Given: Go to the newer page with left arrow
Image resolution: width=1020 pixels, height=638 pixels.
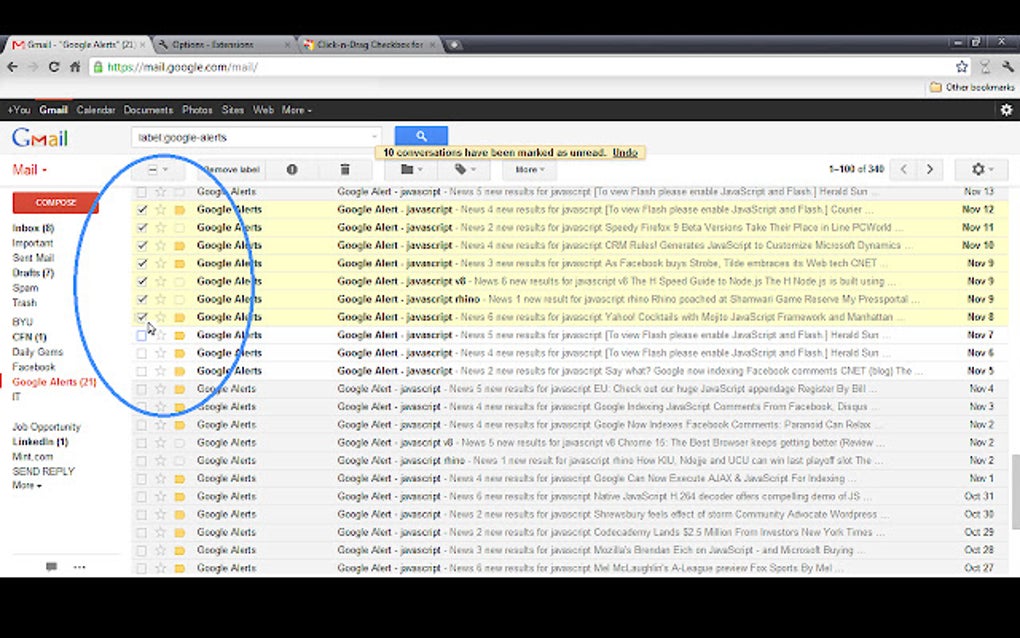Looking at the screenshot, I should pyautogui.click(x=903, y=169).
